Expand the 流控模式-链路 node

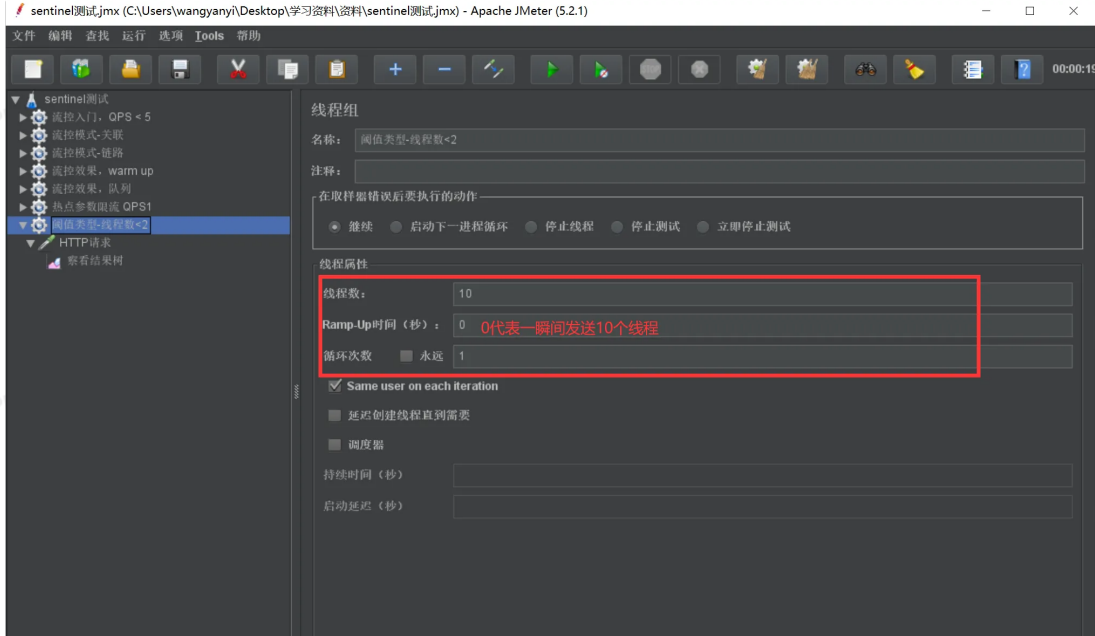coord(23,153)
